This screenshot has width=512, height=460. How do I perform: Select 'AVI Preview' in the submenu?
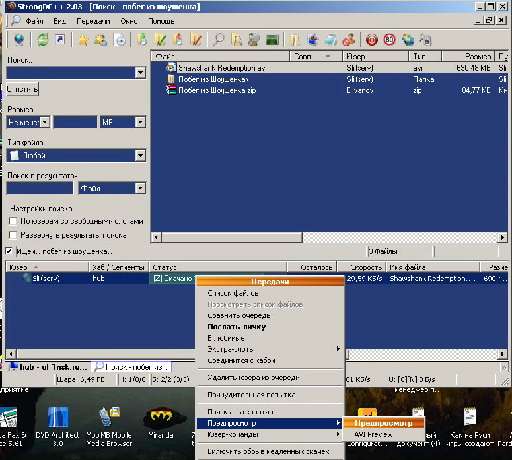tap(384, 434)
